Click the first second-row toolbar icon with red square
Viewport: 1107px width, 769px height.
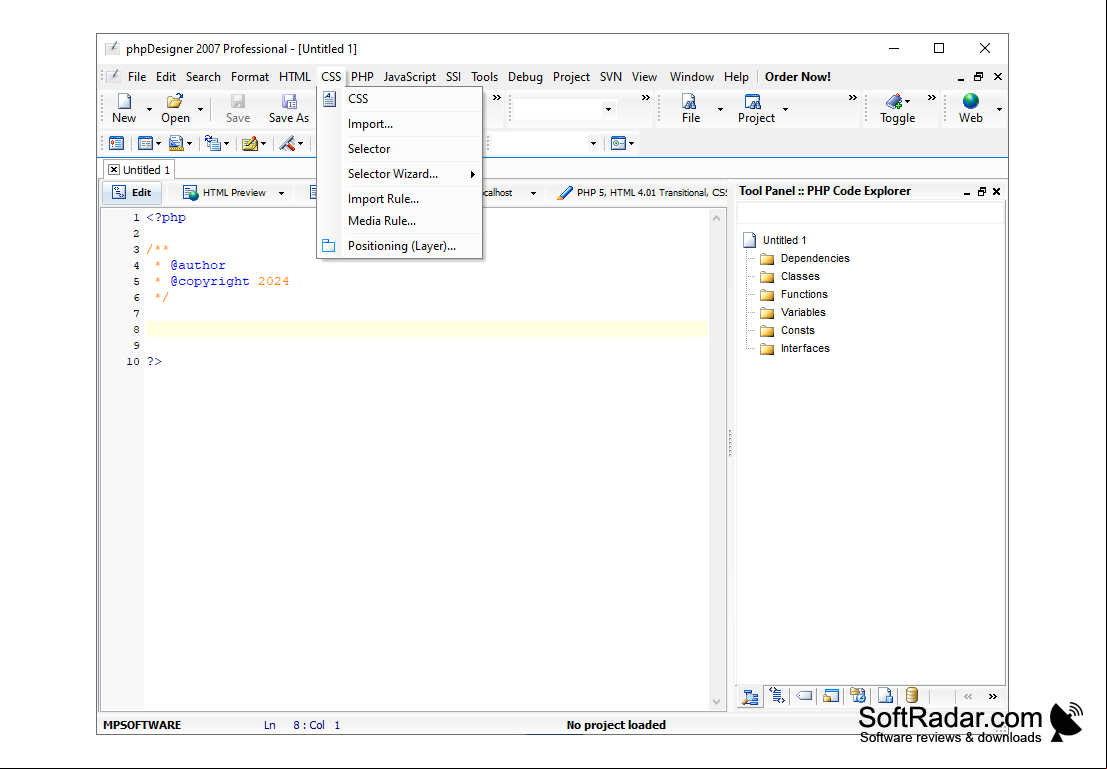(x=116, y=143)
